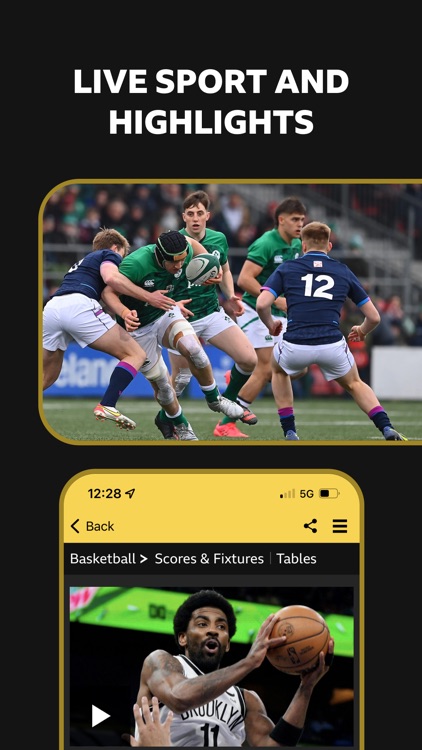
Task: Open the Basketball section link
Action: coord(103,559)
